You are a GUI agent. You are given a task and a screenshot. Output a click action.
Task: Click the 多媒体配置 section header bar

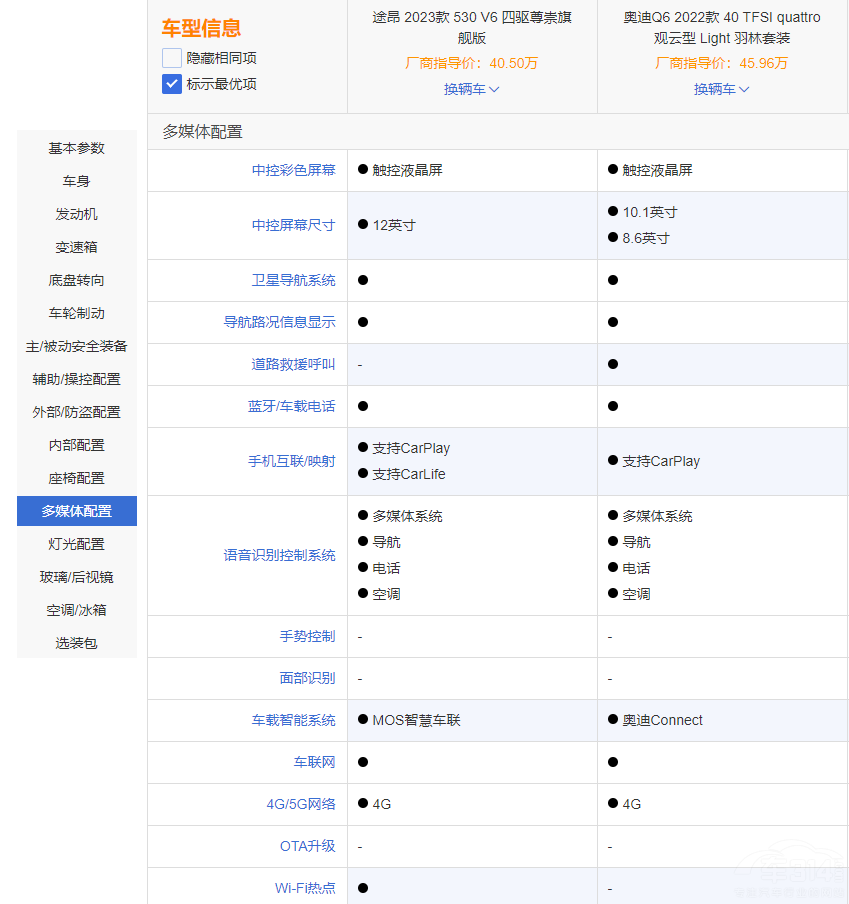click(x=497, y=132)
